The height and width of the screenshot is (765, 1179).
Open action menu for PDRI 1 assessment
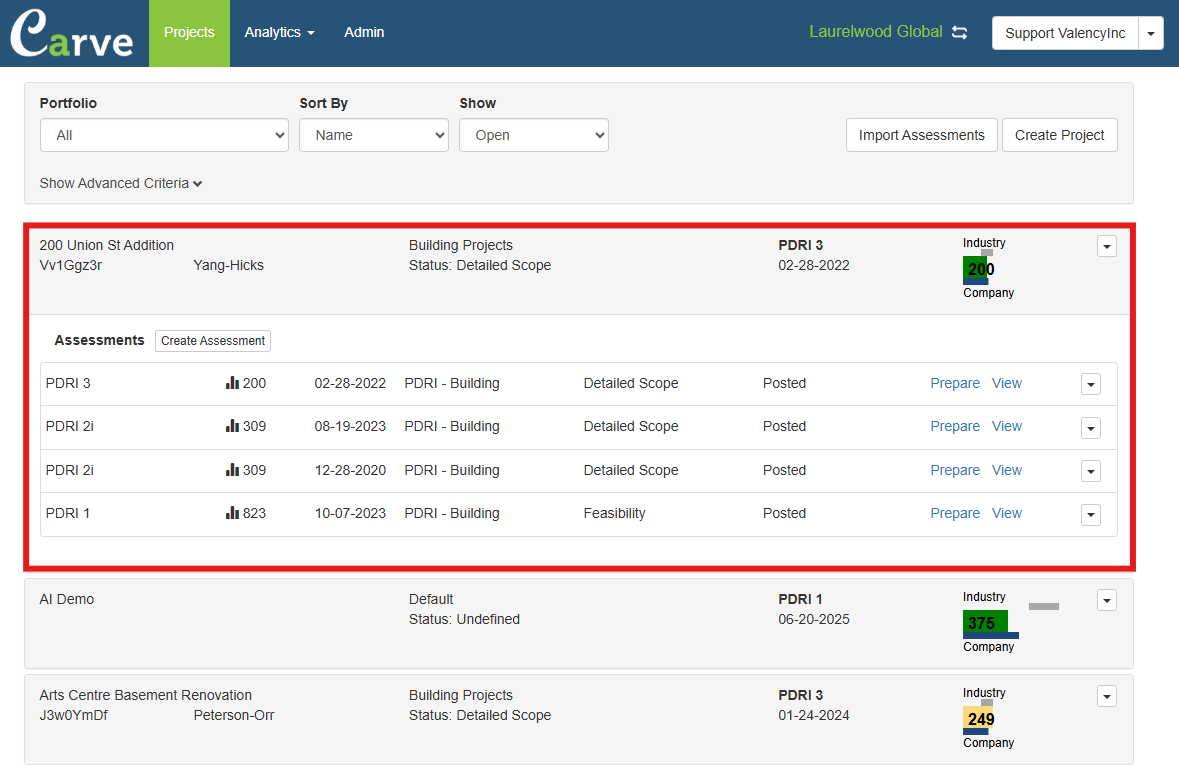(x=1091, y=514)
